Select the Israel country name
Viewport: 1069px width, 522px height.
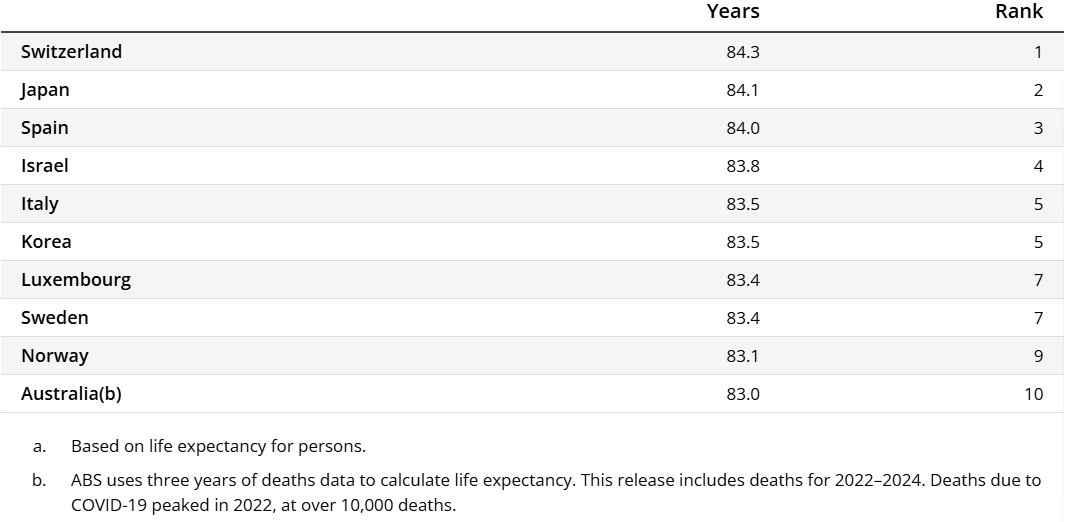45,166
